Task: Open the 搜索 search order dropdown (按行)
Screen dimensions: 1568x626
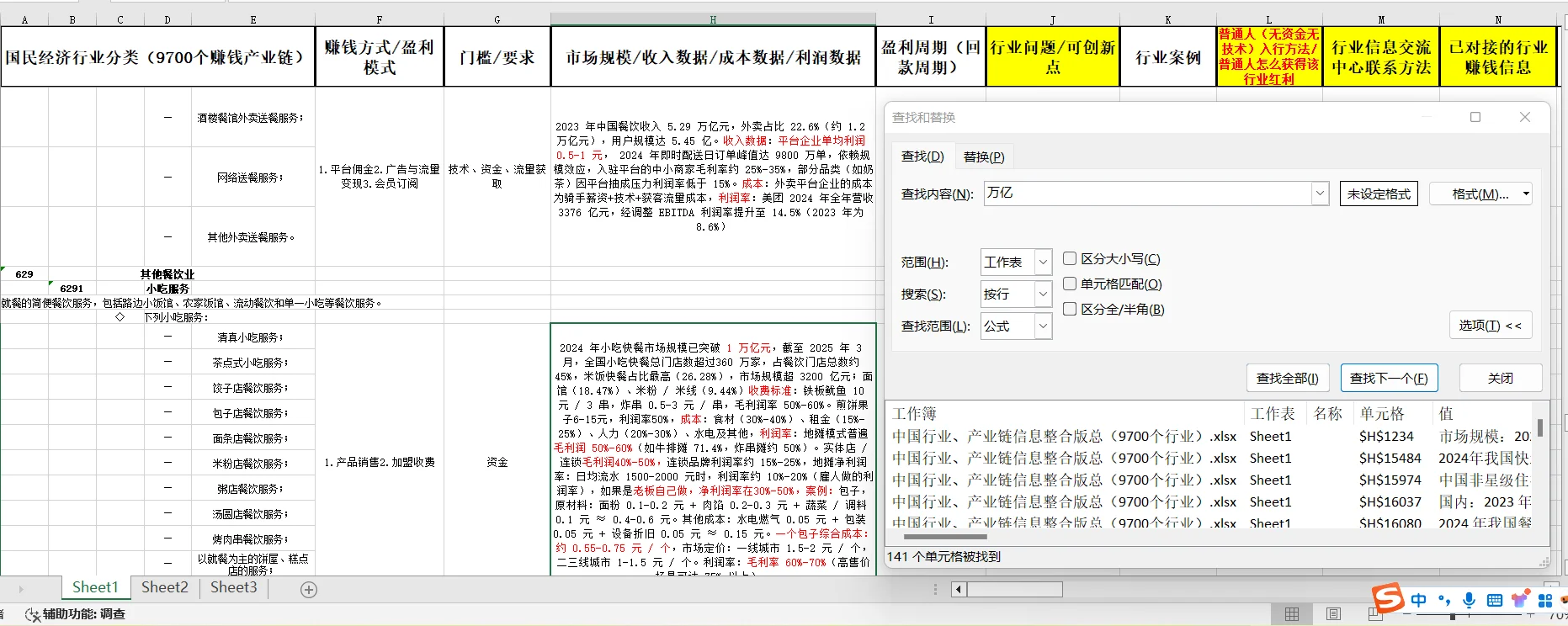Action: [x=1043, y=294]
